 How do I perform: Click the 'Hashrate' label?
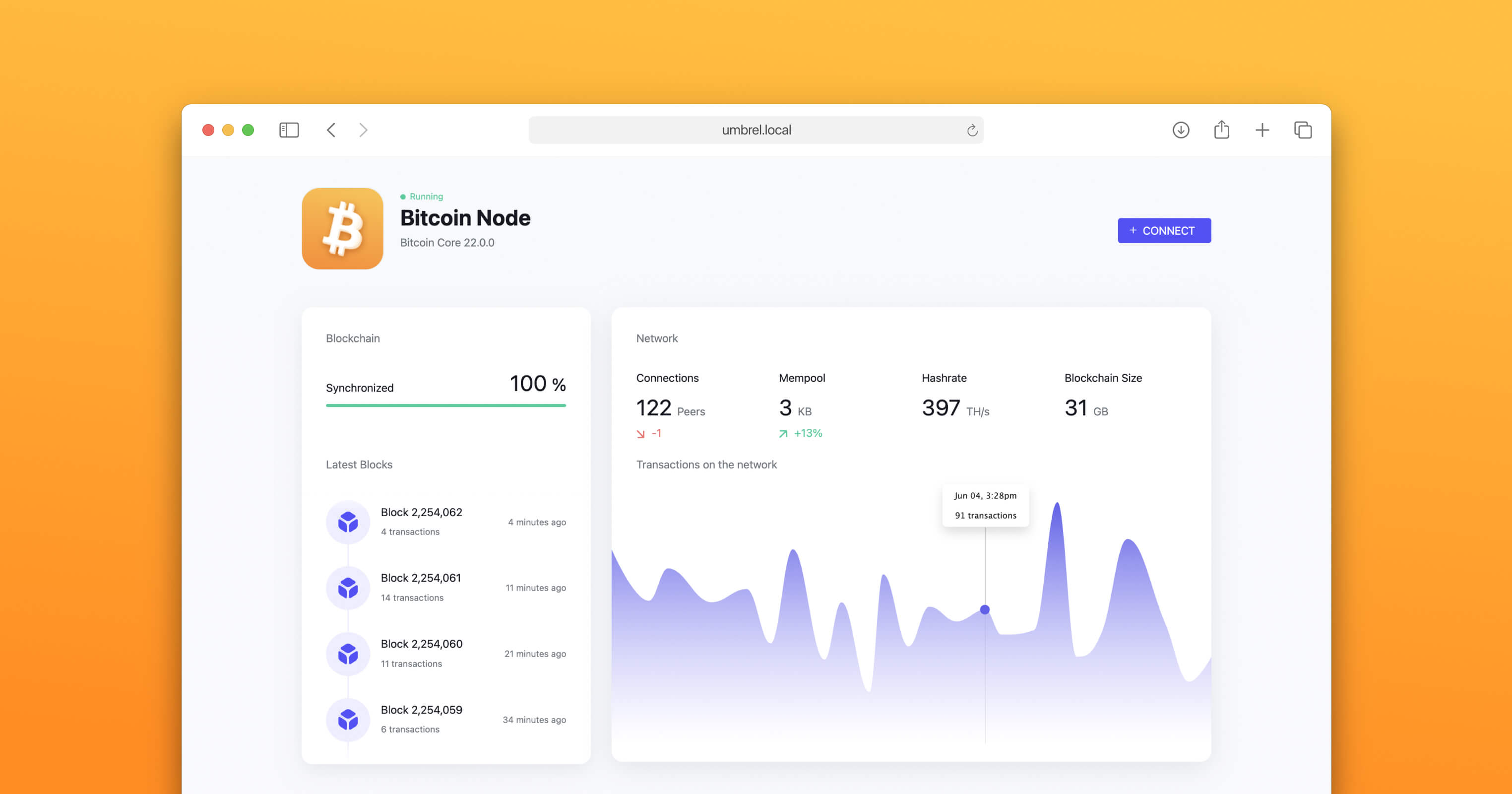tap(944, 378)
